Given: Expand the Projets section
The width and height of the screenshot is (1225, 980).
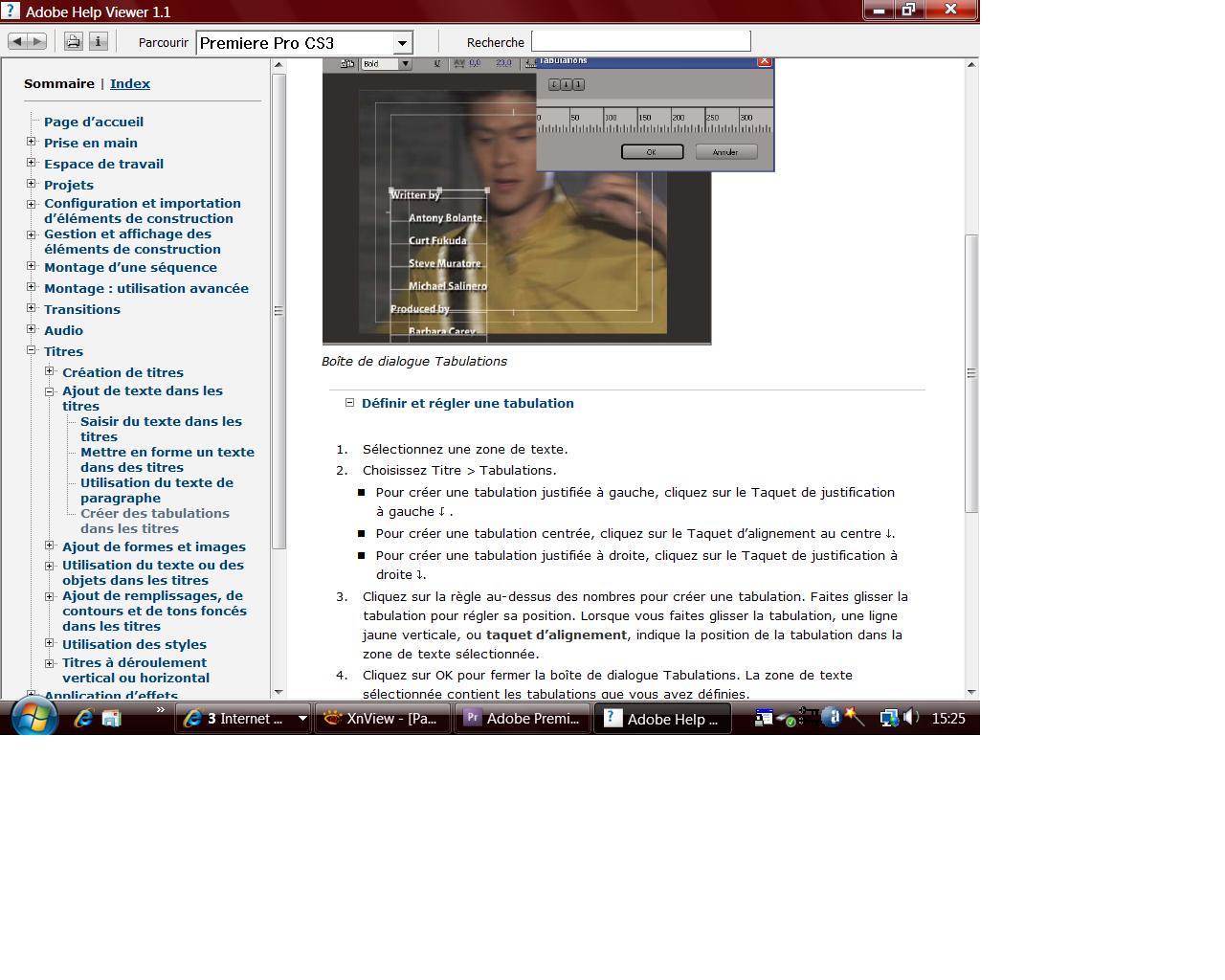Looking at the screenshot, I should tap(32, 184).
